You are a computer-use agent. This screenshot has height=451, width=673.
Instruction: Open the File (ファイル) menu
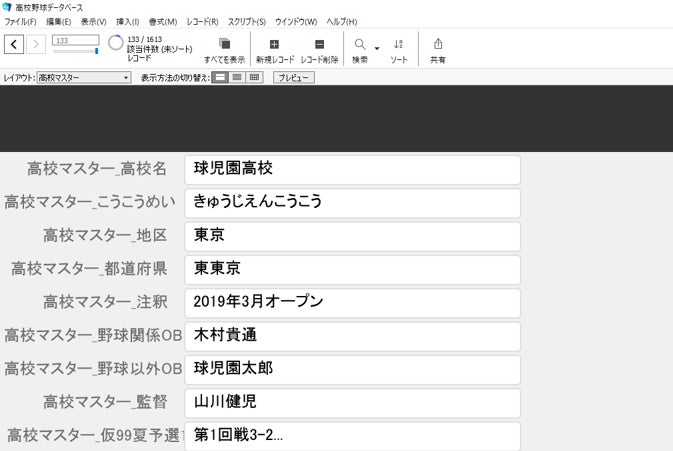(x=20, y=21)
